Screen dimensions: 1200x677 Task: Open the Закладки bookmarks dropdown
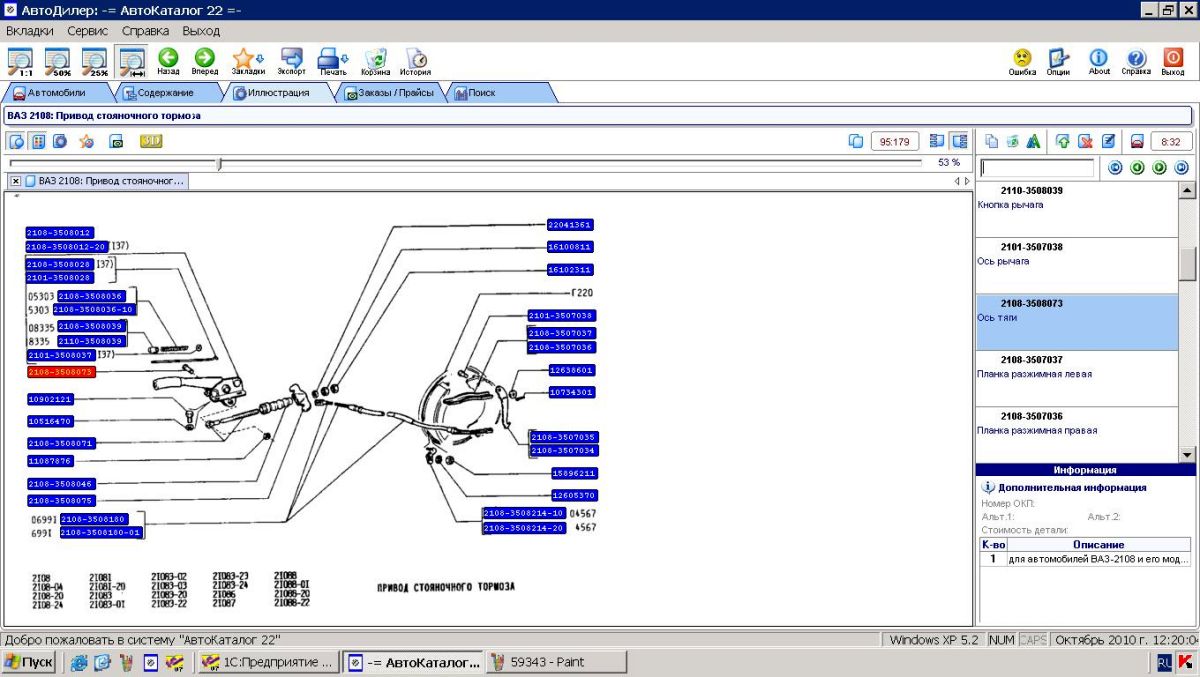(x=247, y=59)
